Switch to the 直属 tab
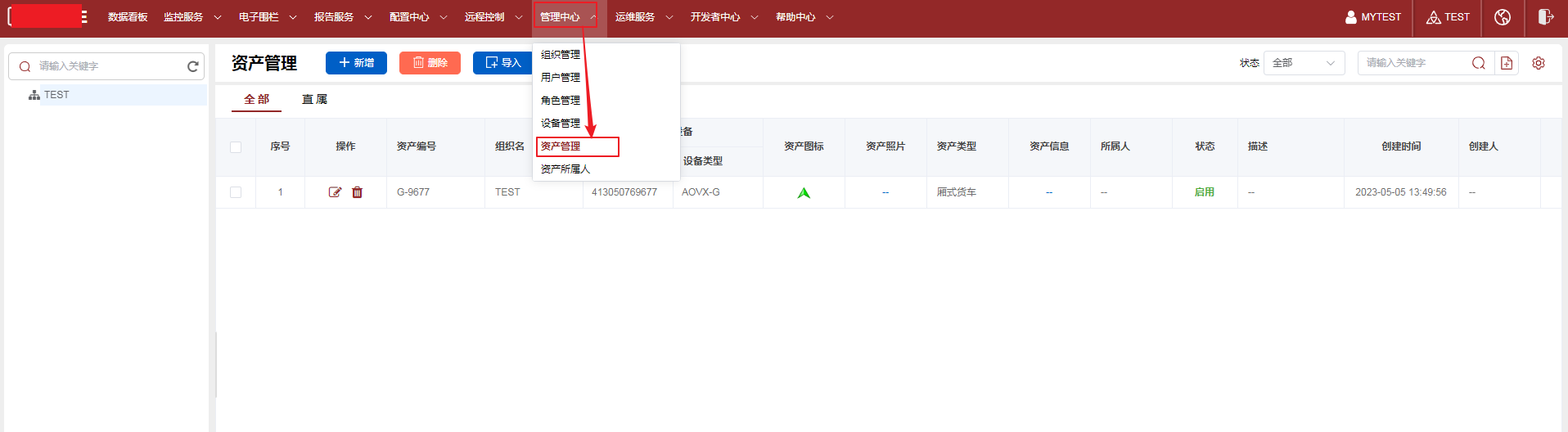 click(314, 99)
